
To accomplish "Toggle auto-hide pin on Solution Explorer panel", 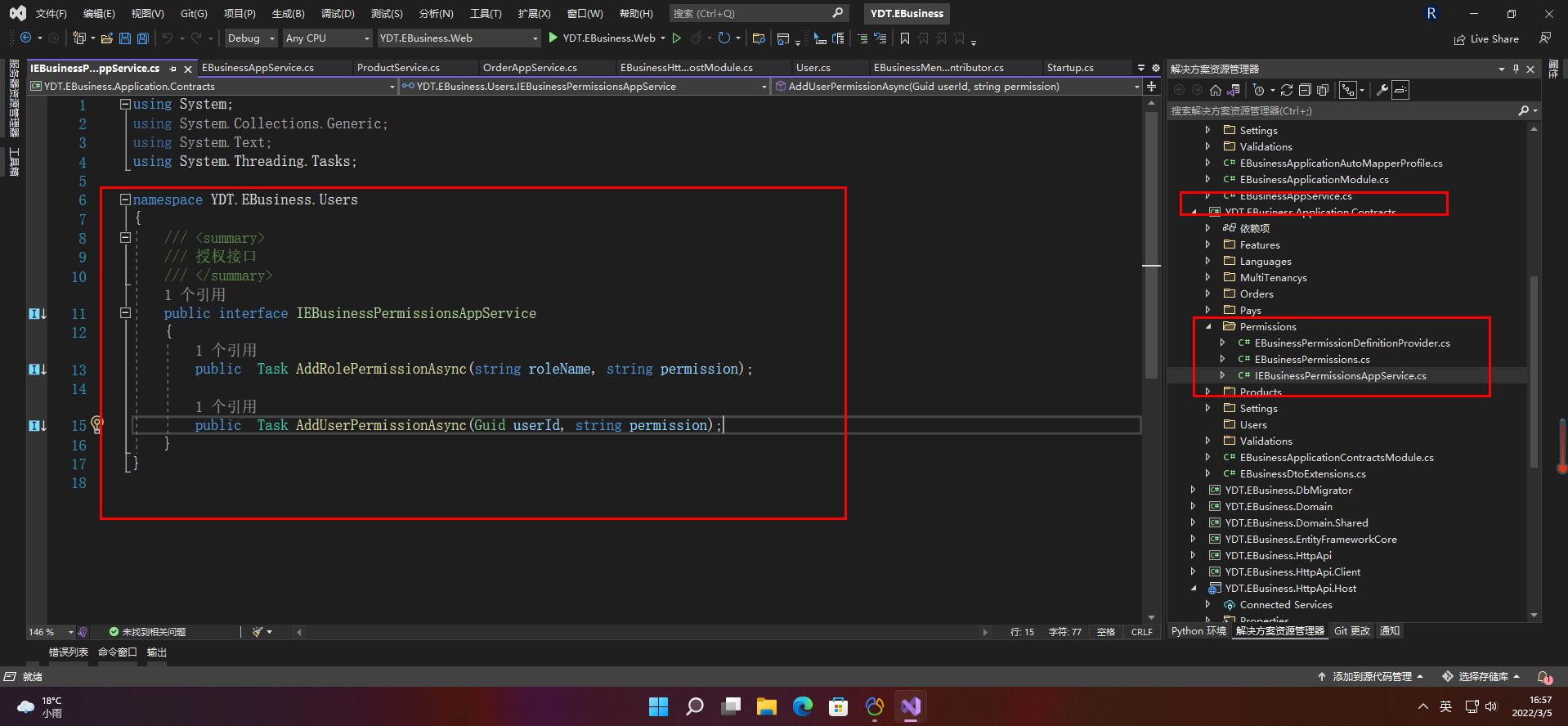I will point(1516,69).
